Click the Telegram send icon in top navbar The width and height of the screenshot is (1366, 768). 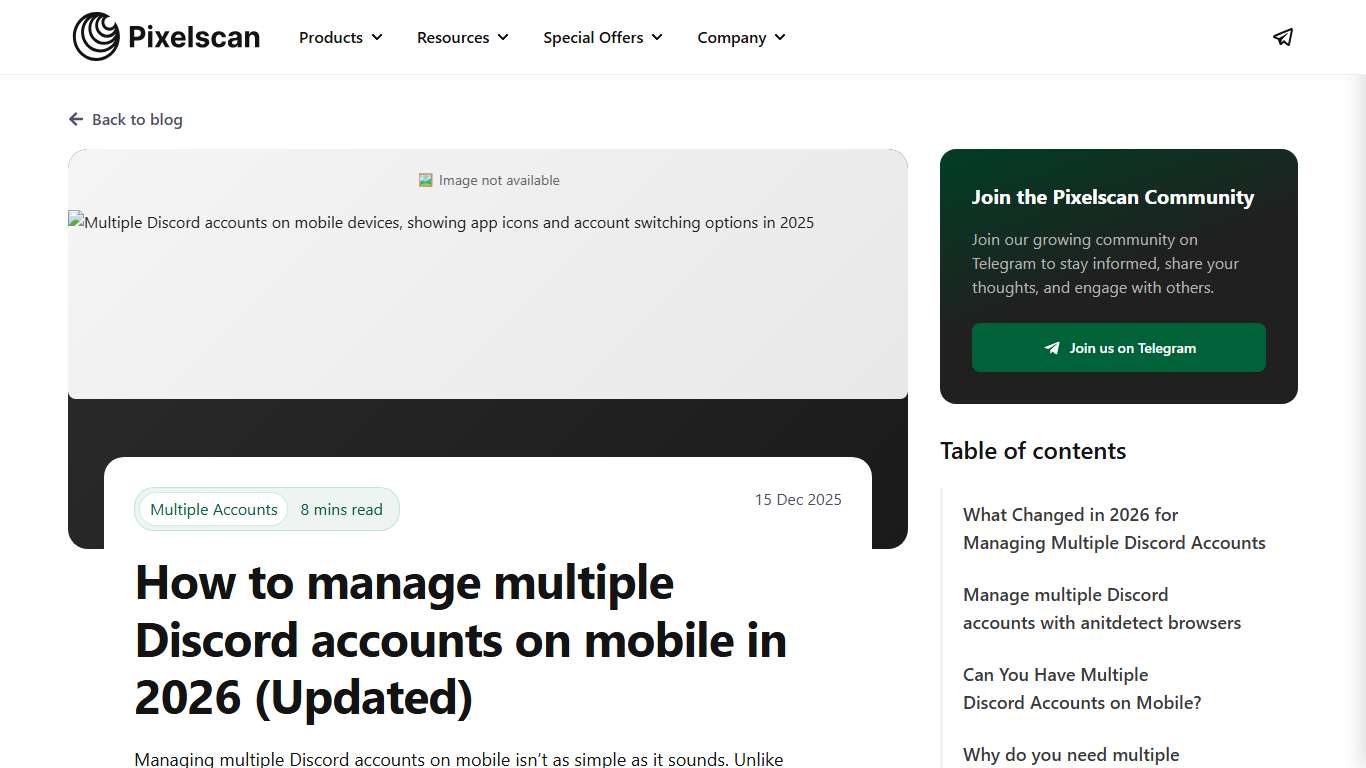click(1283, 37)
